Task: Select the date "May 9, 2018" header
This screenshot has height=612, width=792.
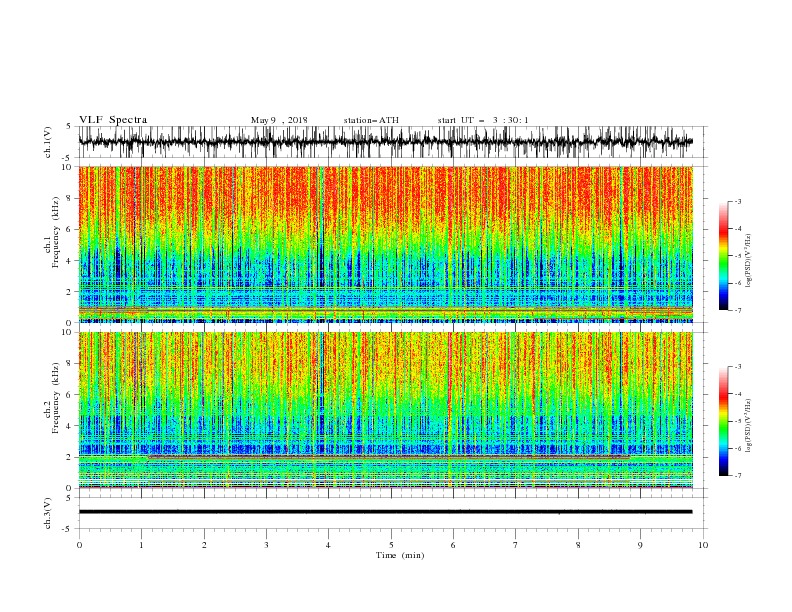Action: click(x=279, y=120)
